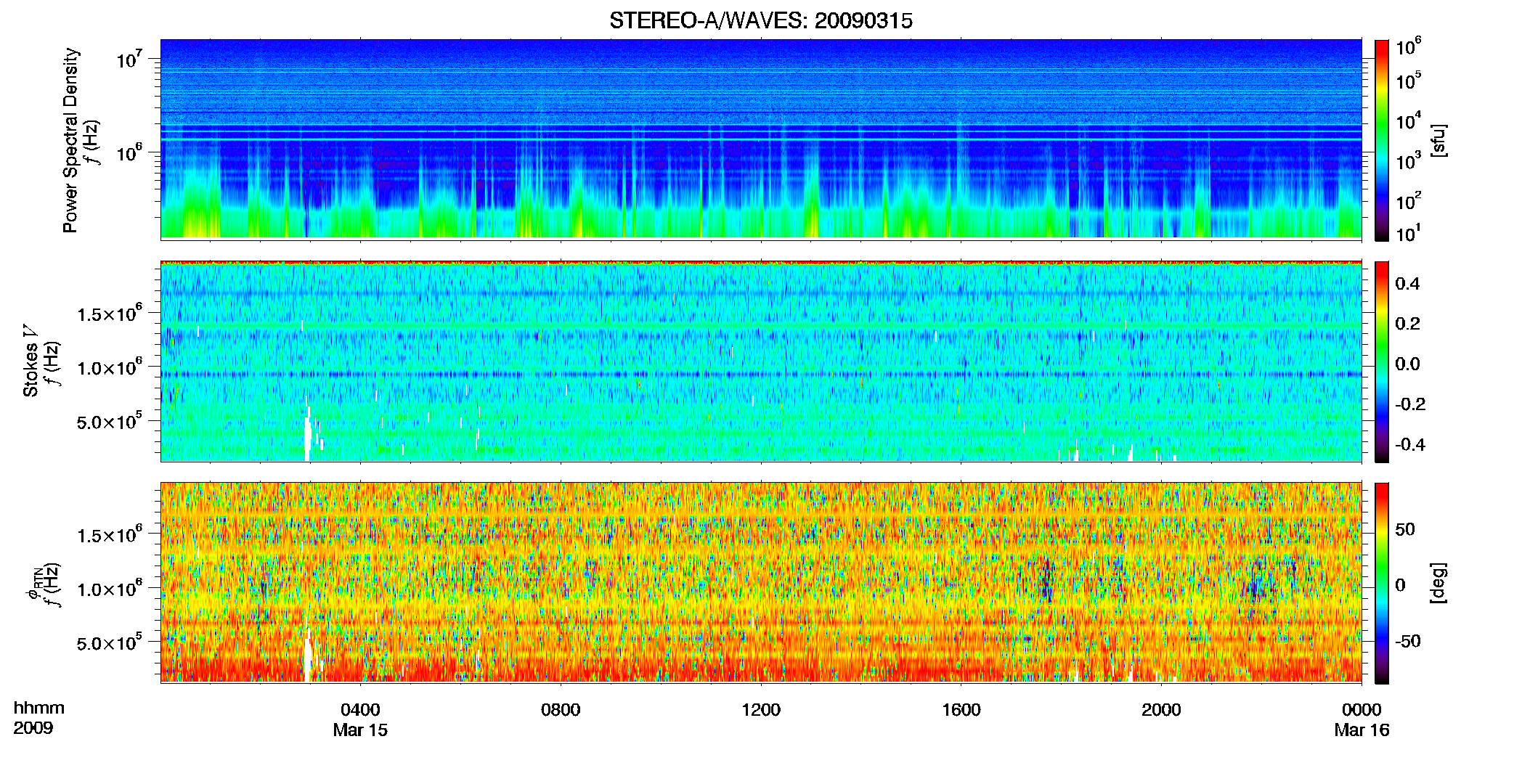The height and width of the screenshot is (784, 1522).
Task: Click the 2009 year label
Action: (33, 728)
